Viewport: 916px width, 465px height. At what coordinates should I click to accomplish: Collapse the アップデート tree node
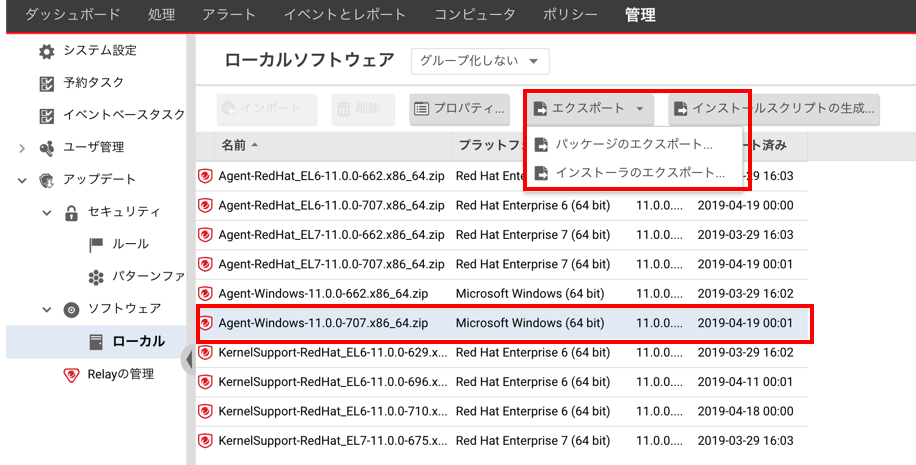point(22,180)
